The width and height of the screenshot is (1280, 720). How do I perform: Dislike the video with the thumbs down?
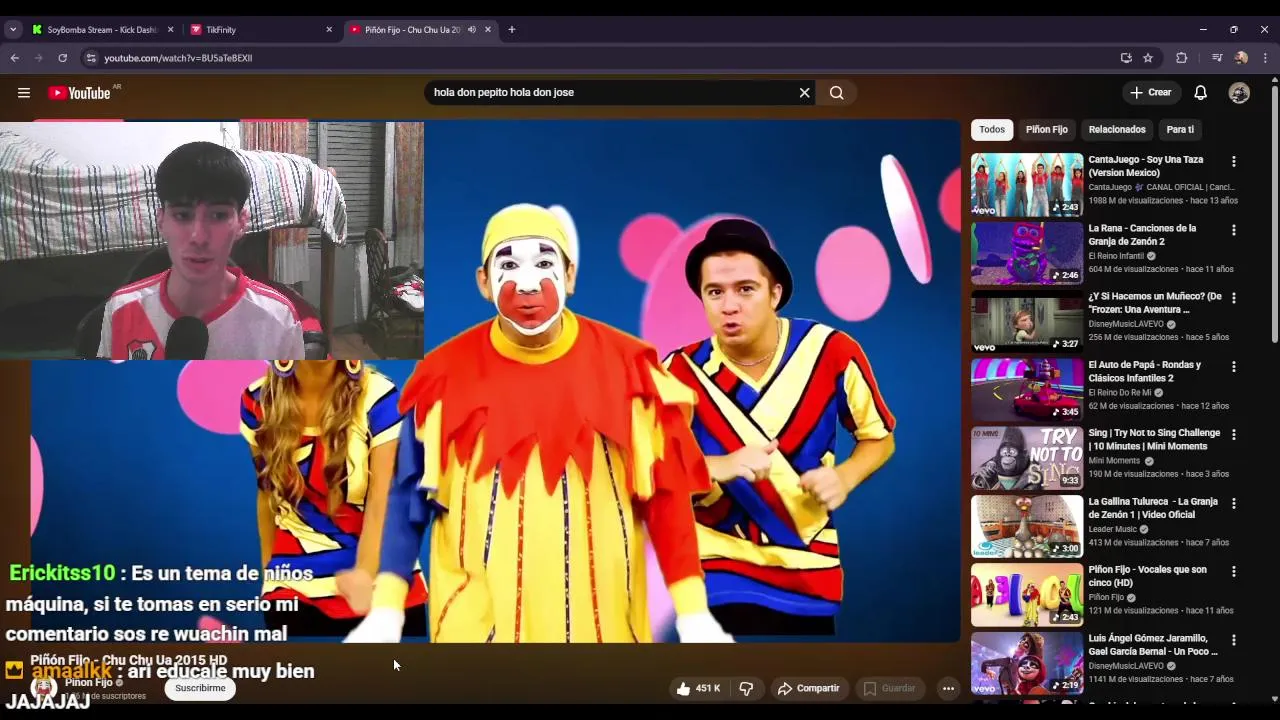pos(746,688)
